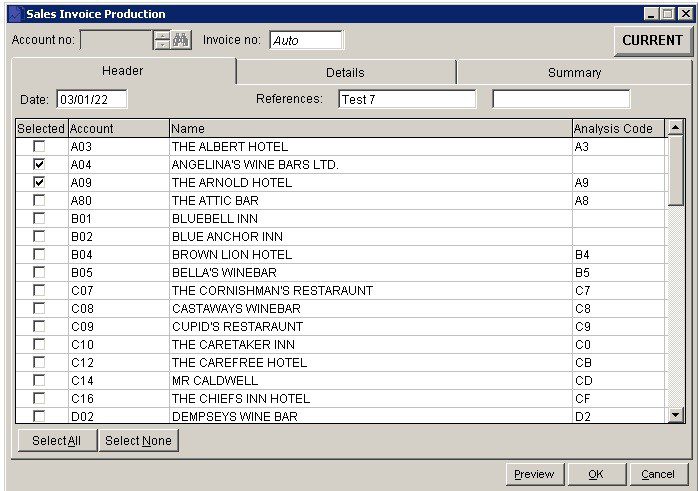The image size is (698, 491).
Task: Click account code C07
Action: coord(82,291)
